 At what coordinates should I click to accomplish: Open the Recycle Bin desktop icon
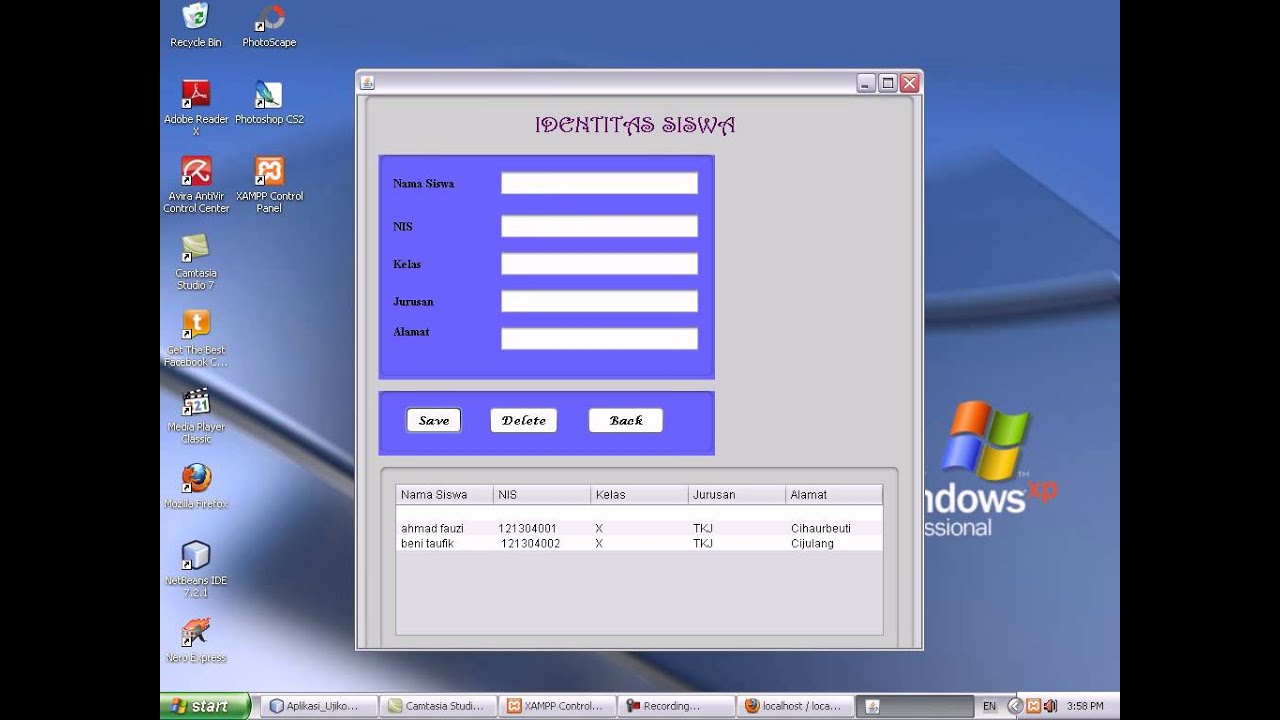pos(196,25)
